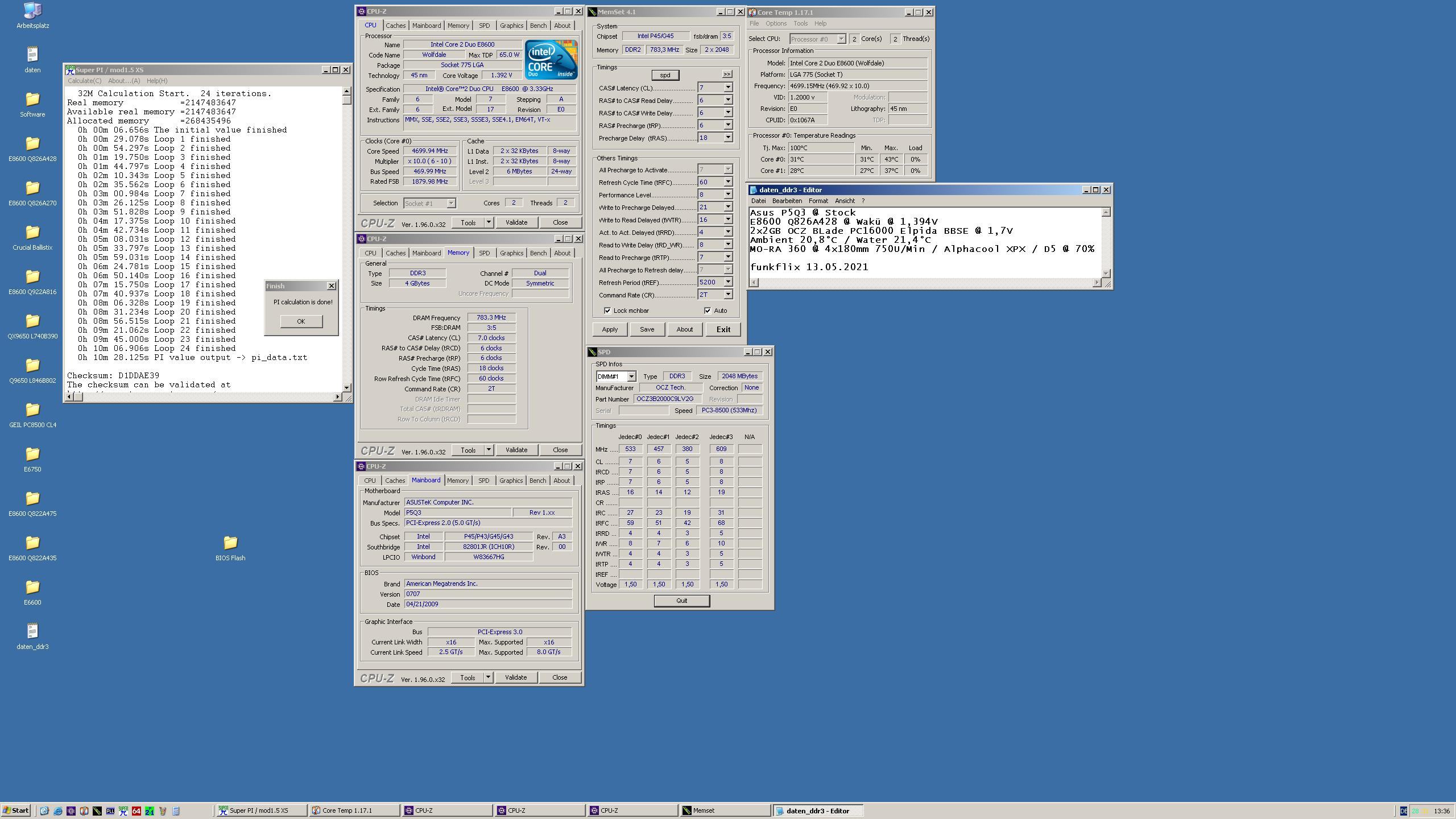Click Close in bottom CPU-Z Mainboard window
1456x819 pixels.
click(560, 677)
